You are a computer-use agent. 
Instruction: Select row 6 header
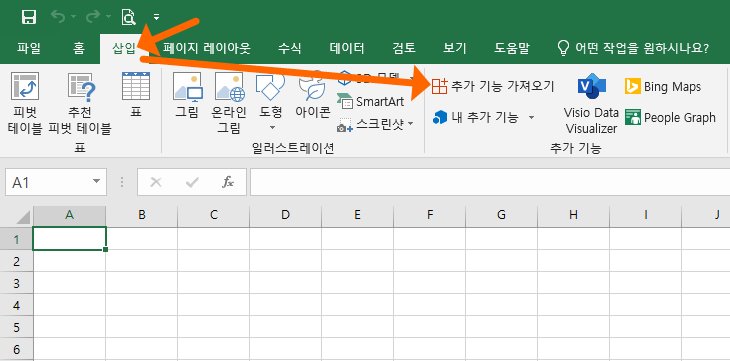(x=17, y=348)
